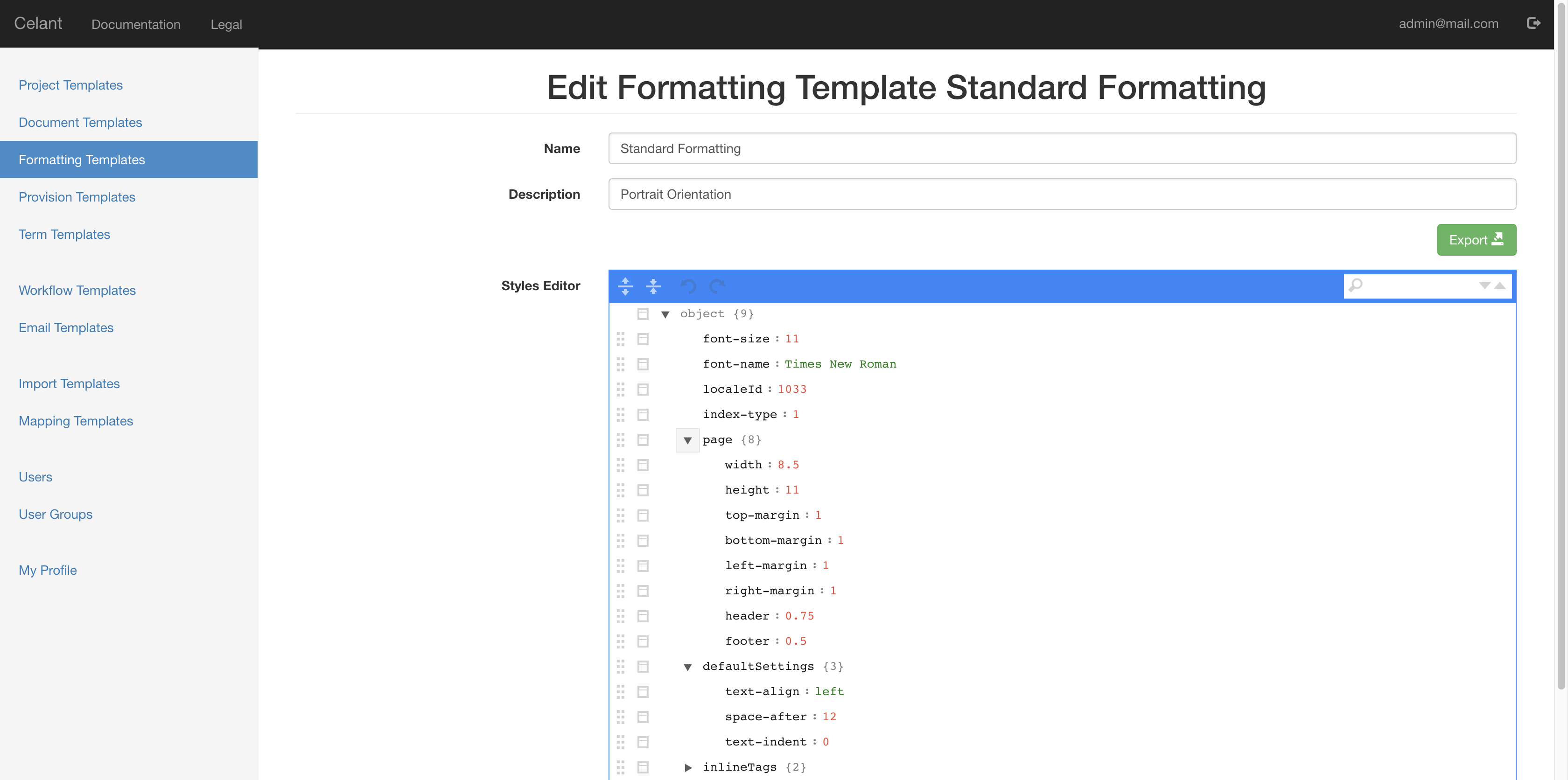Click the logout icon in the top bar

pyautogui.click(x=1534, y=23)
